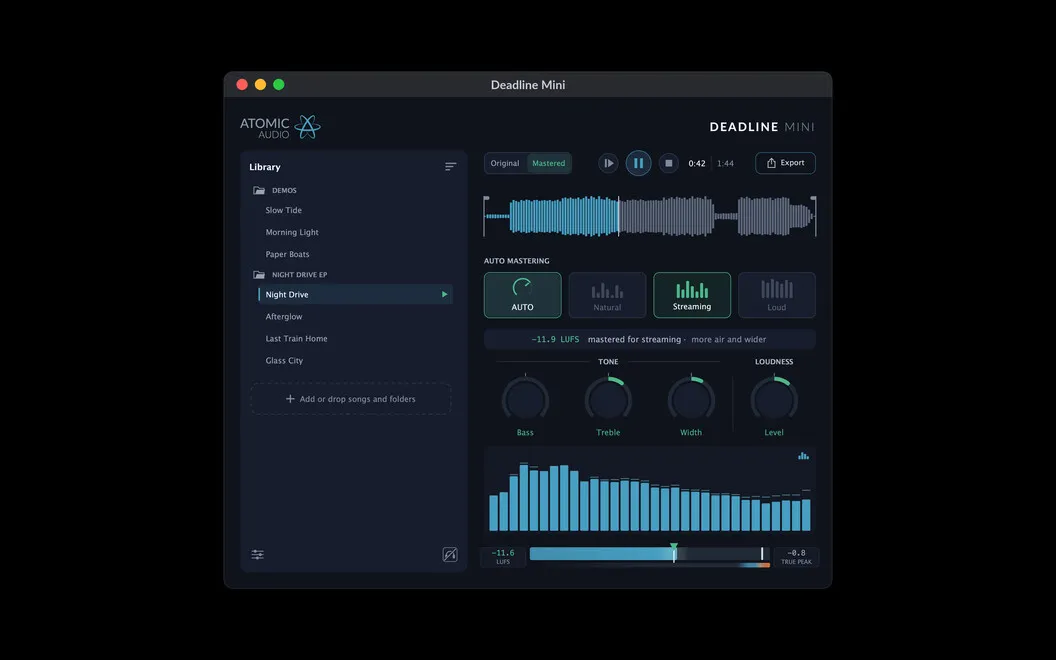Click the elapsed time 0:42
Screen dimensions: 1056x660
[697, 164]
